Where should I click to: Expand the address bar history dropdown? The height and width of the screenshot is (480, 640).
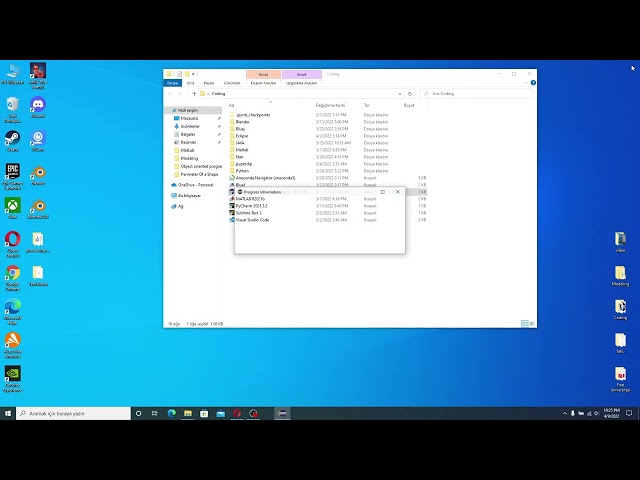400,94
